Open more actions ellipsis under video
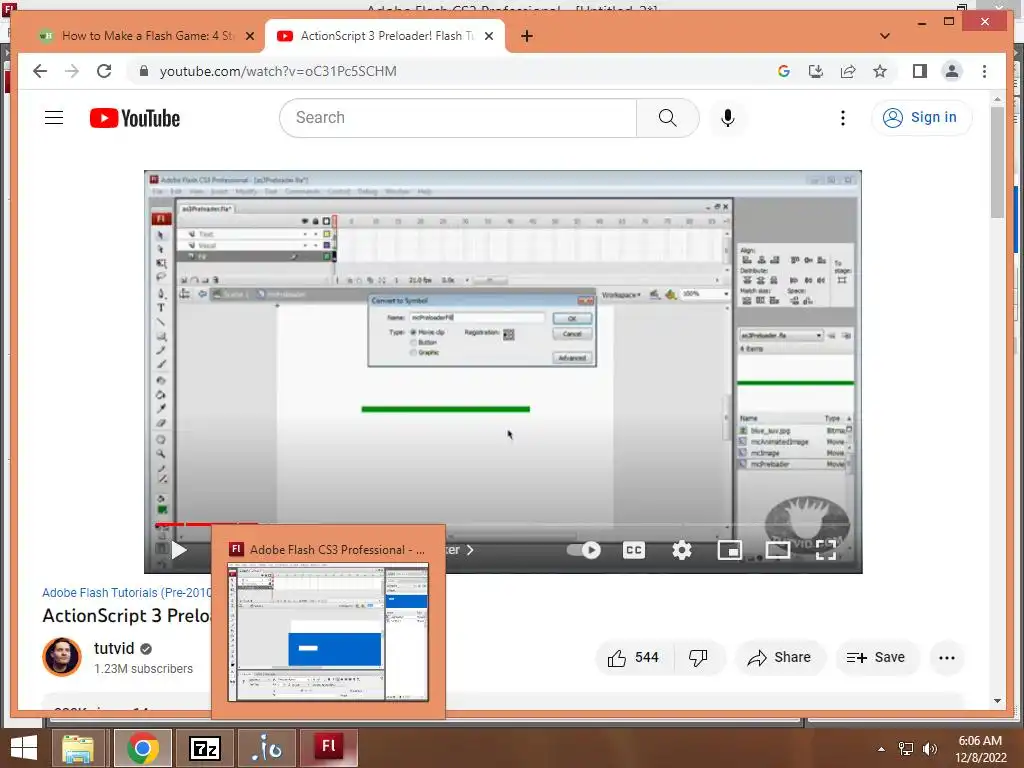 pos(946,658)
